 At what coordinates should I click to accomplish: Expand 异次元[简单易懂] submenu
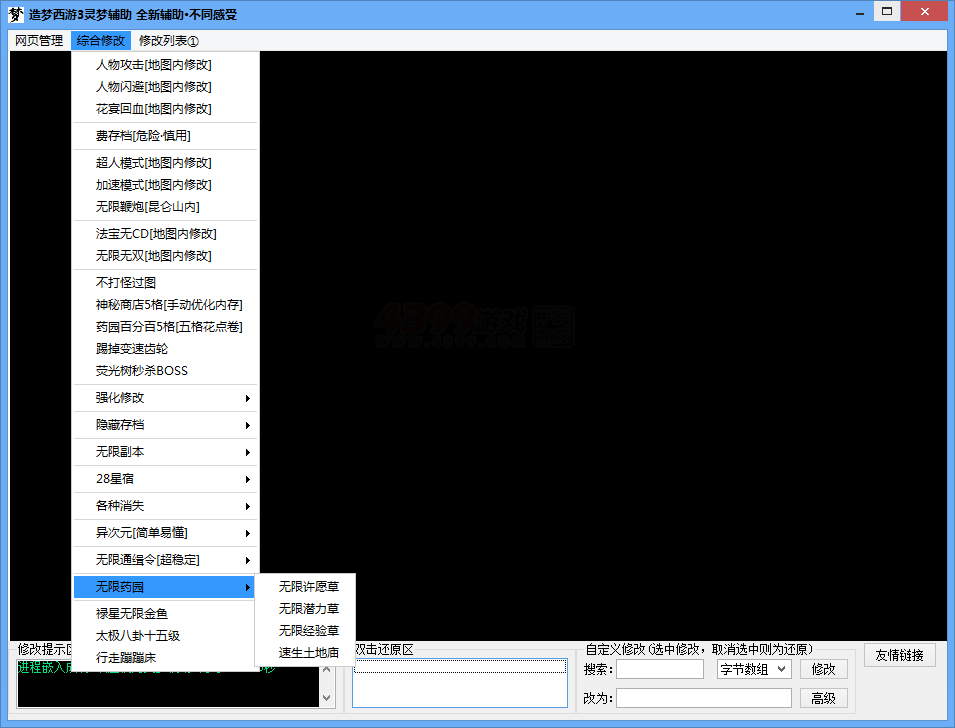tap(166, 532)
